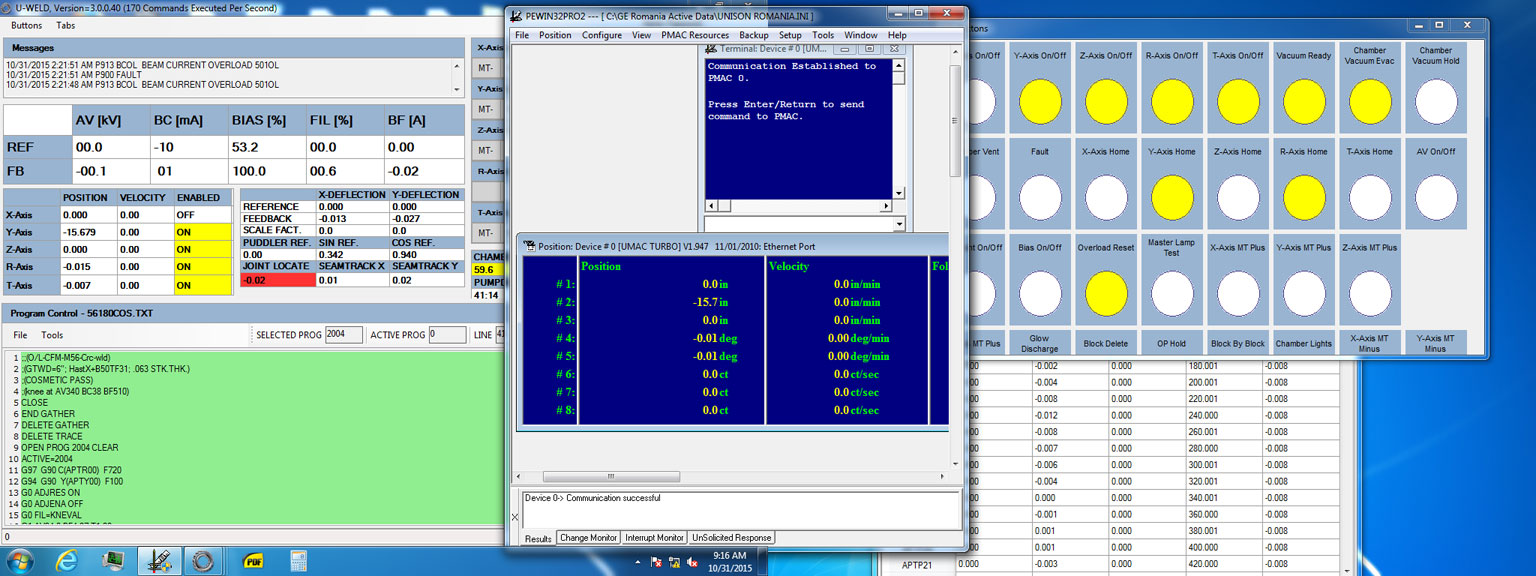Screen dimensions: 1536x576
Task: Toggle the Z-Axis On/Off indicator
Action: coord(1105,102)
